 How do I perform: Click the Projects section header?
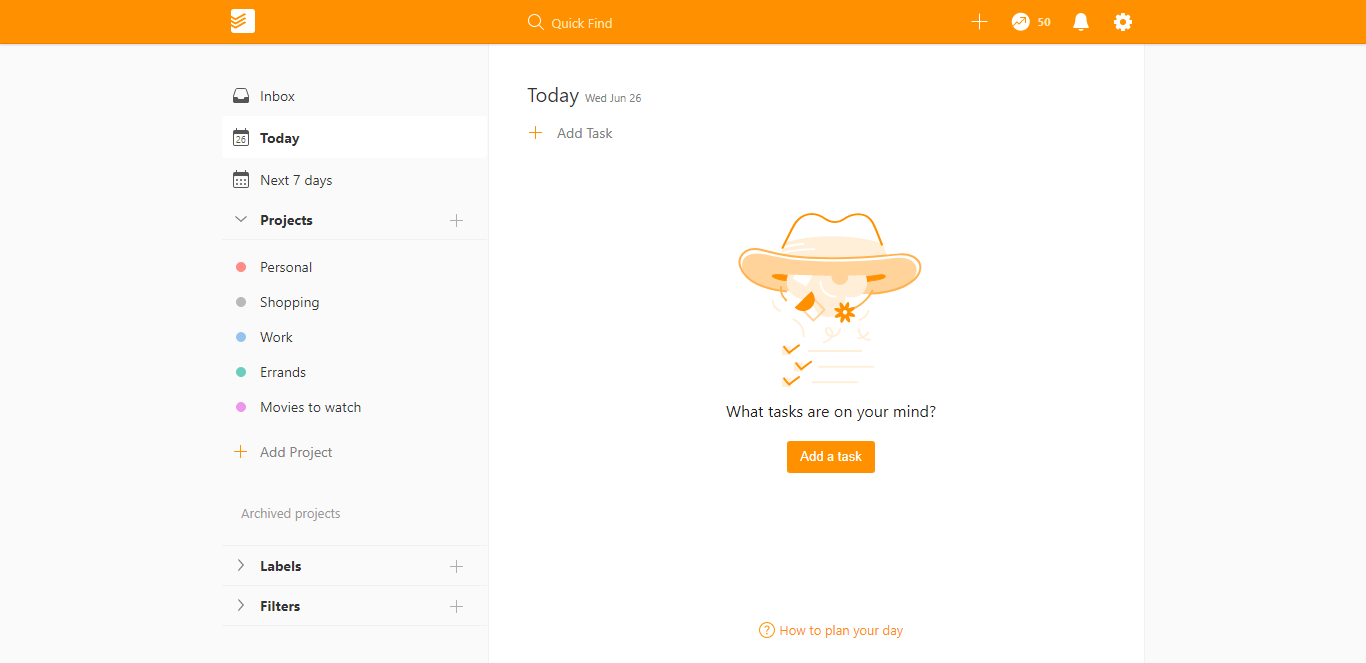click(x=286, y=220)
